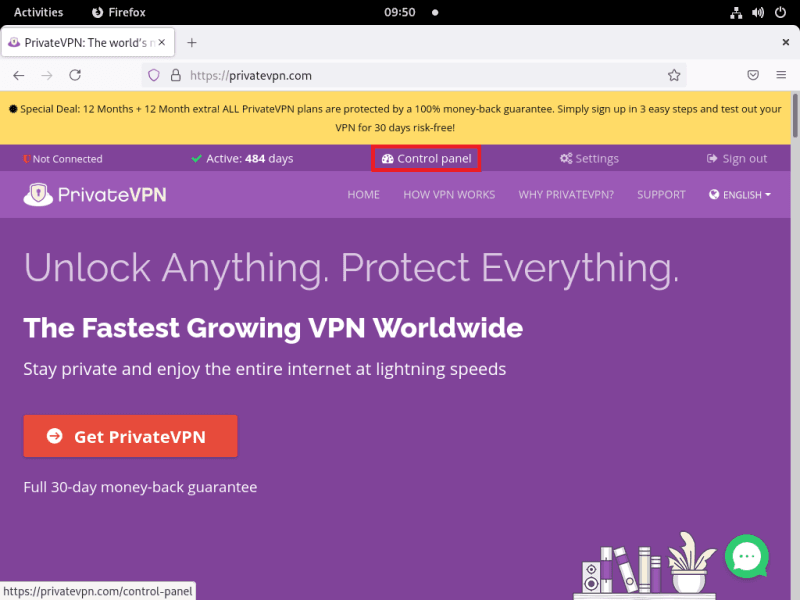This screenshot has height=600, width=800.
Task: Click the Sign out link
Action: click(737, 159)
